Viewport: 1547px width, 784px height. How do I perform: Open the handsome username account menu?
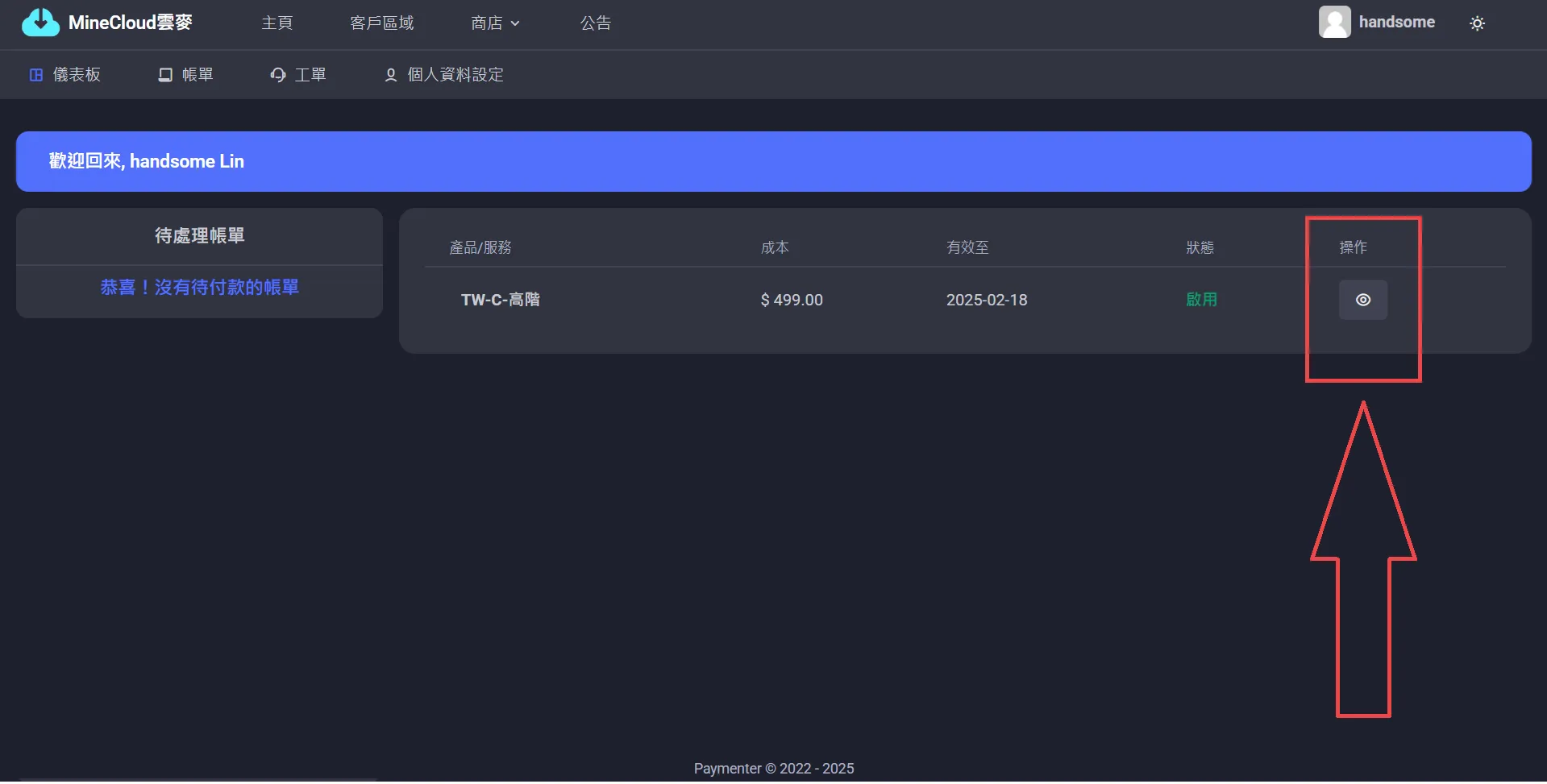[x=1396, y=23]
